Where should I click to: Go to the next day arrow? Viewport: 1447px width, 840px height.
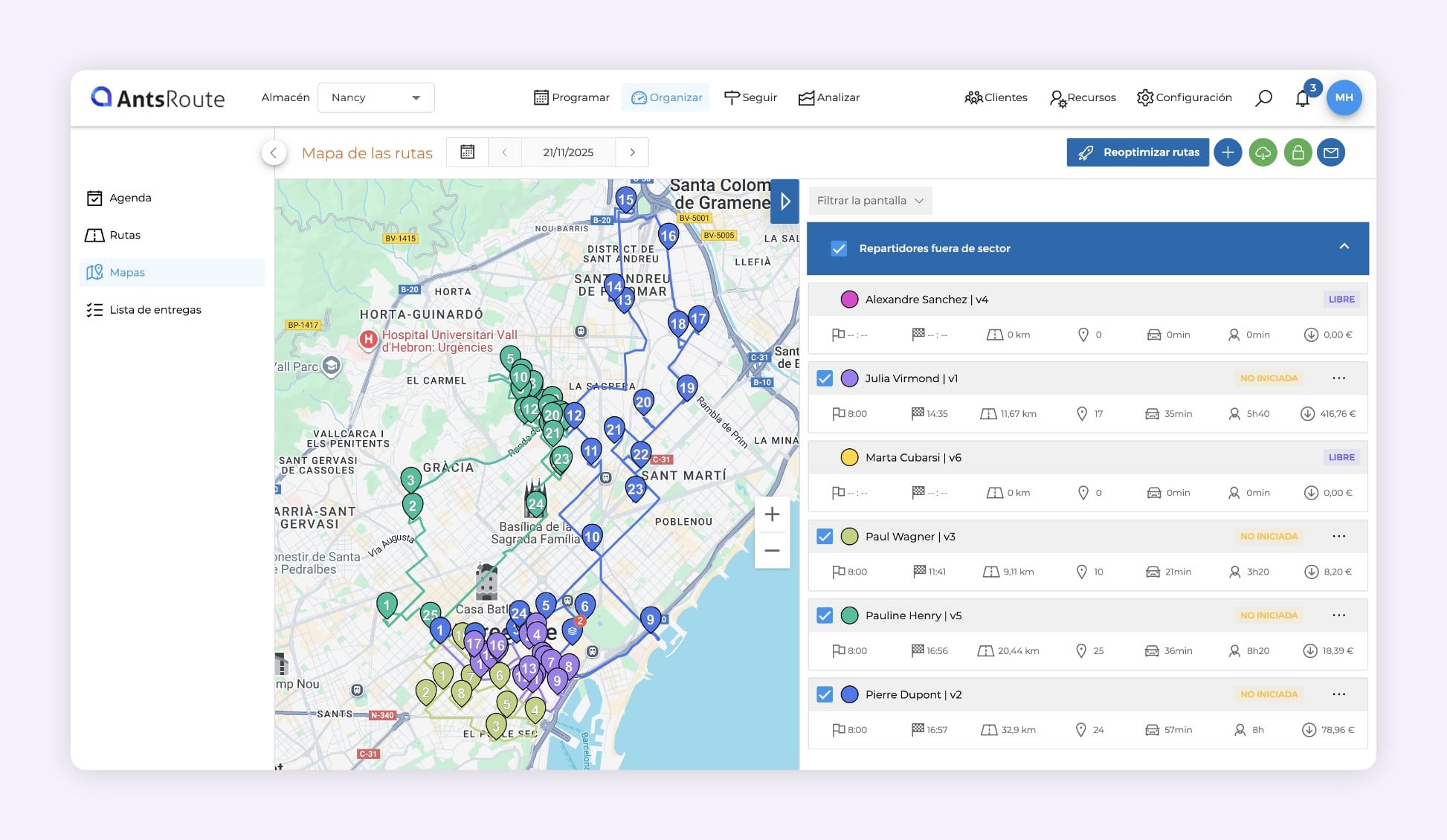[632, 152]
